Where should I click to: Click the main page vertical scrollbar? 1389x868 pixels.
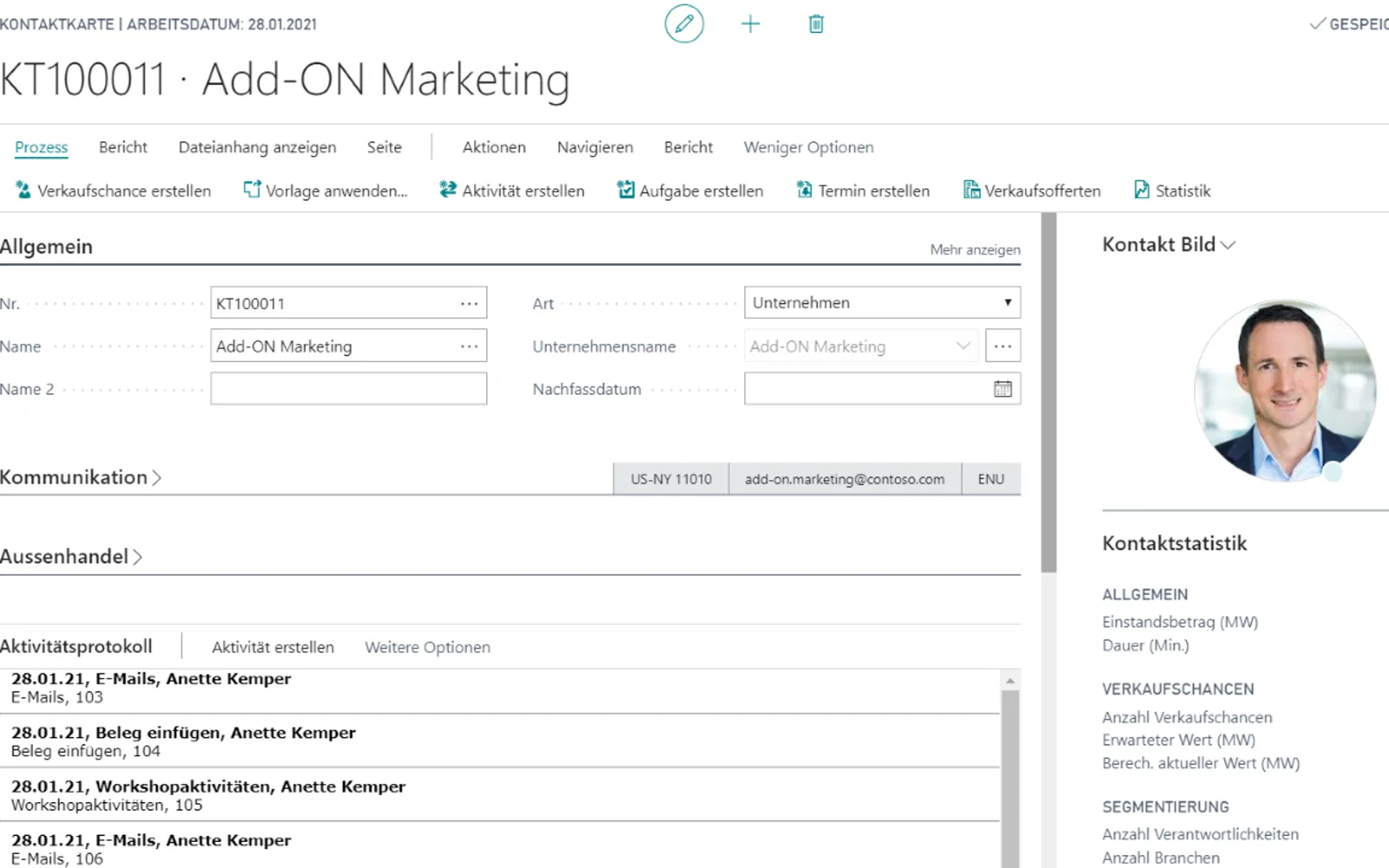click(x=1049, y=392)
